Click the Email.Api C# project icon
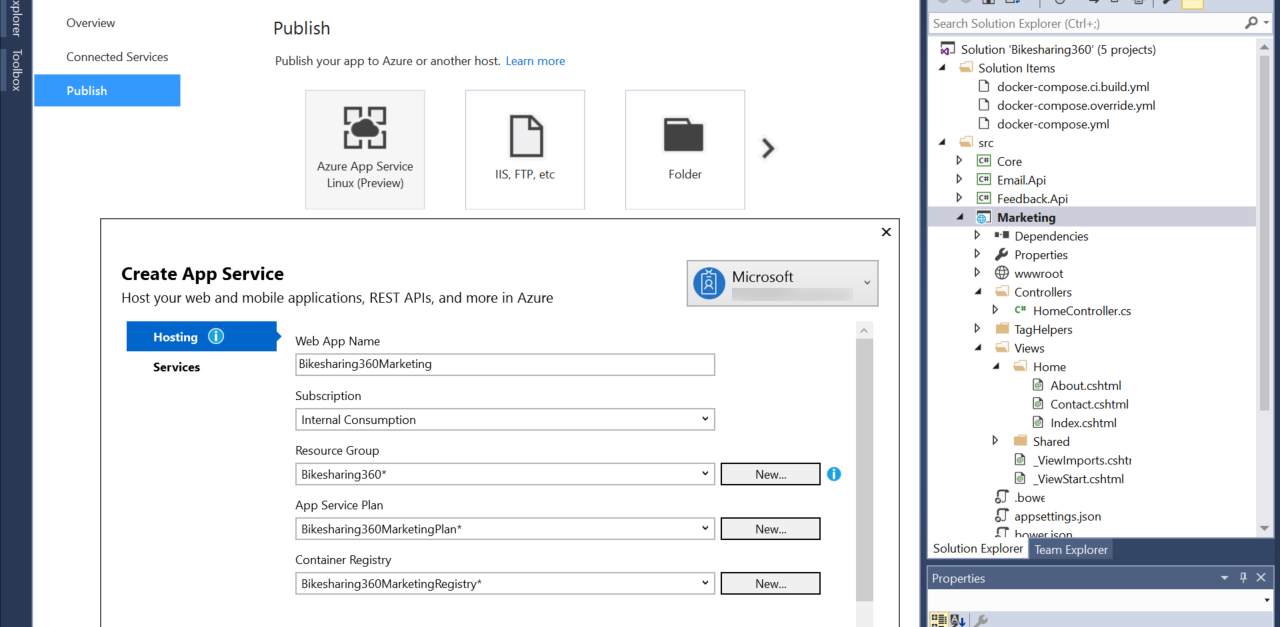This screenshot has width=1280, height=627. coord(984,180)
